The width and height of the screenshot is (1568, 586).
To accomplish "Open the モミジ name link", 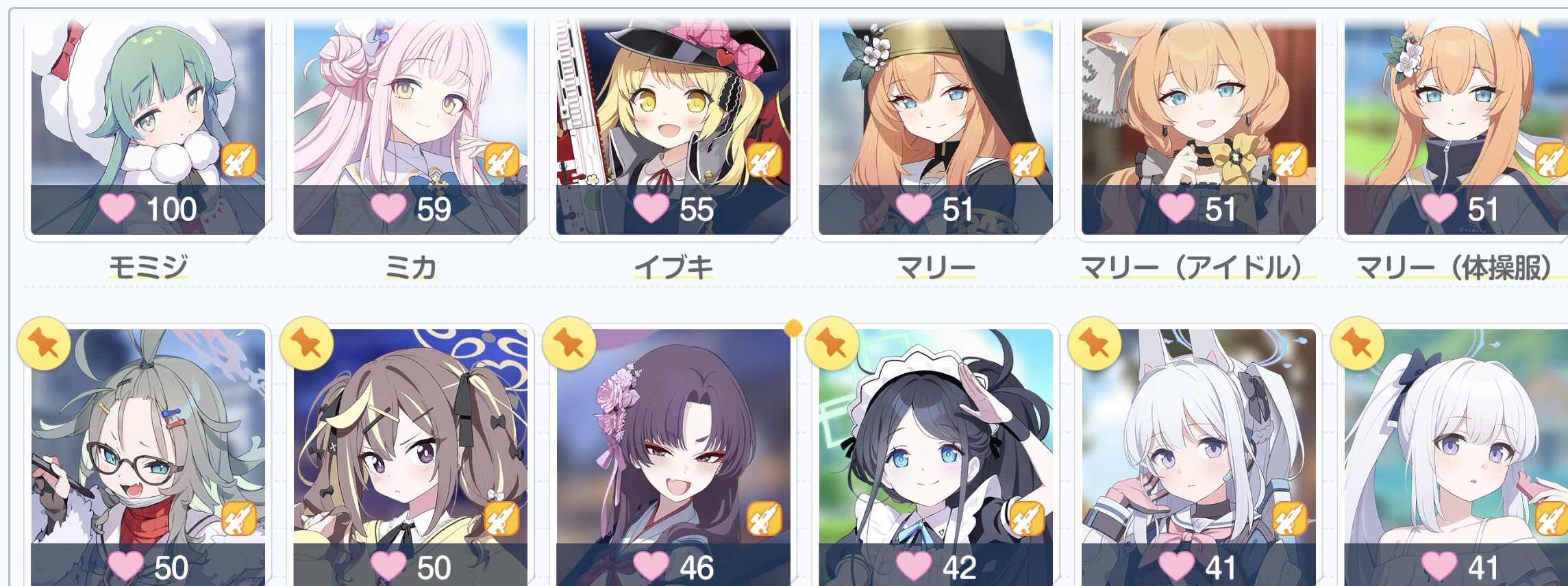I will click(x=148, y=266).
